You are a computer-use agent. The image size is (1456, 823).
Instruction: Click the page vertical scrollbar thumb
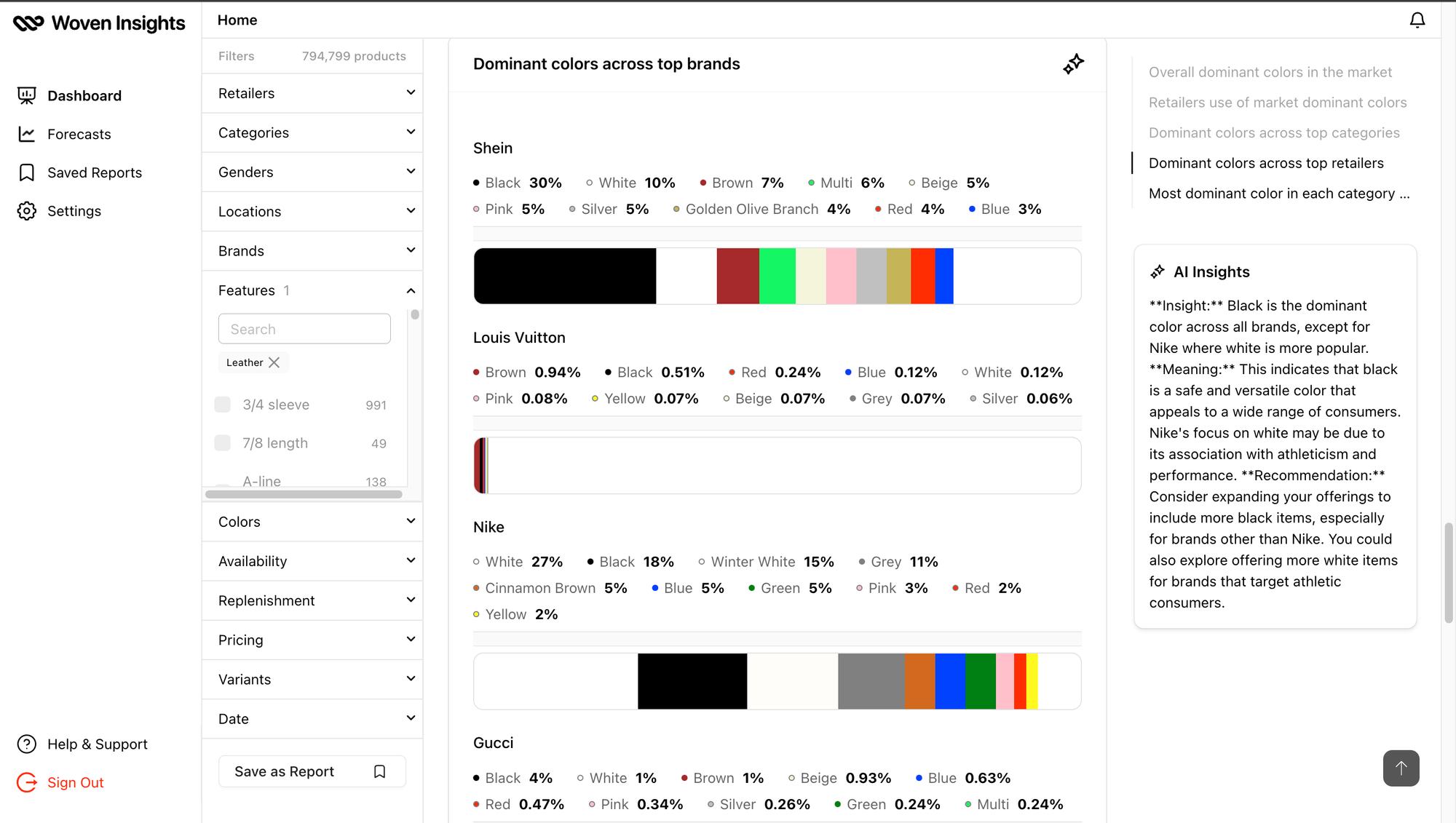pyautogui.click(x=1449, y=573)
